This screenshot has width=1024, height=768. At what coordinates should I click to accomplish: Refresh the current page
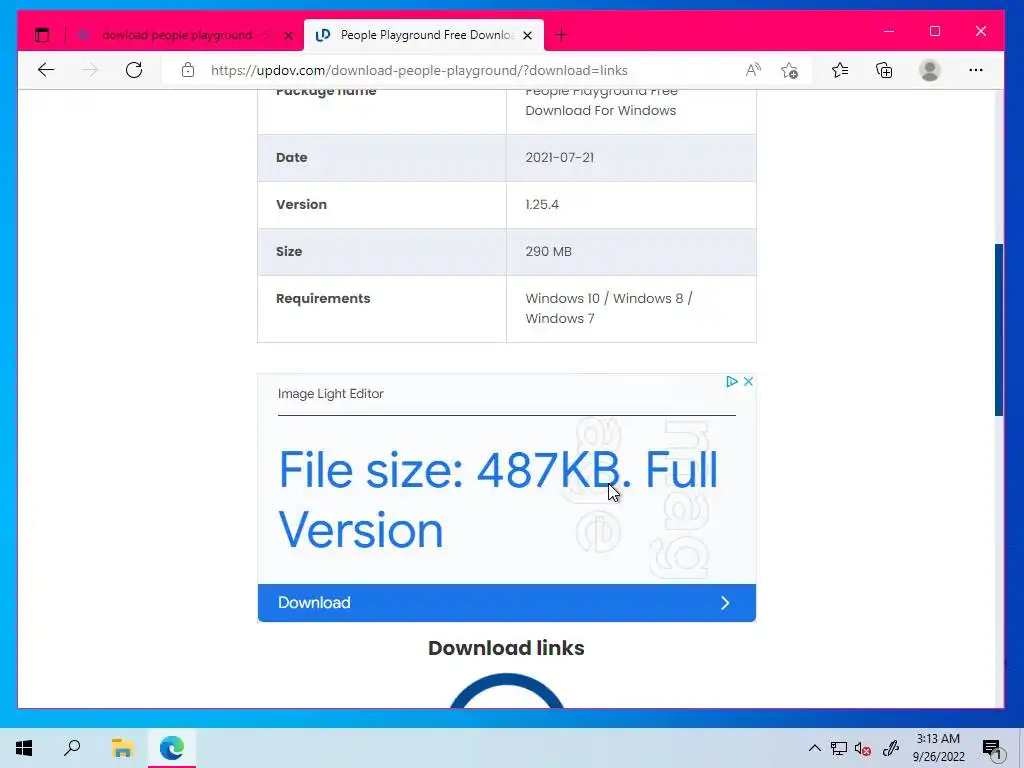tap(134, 70)
